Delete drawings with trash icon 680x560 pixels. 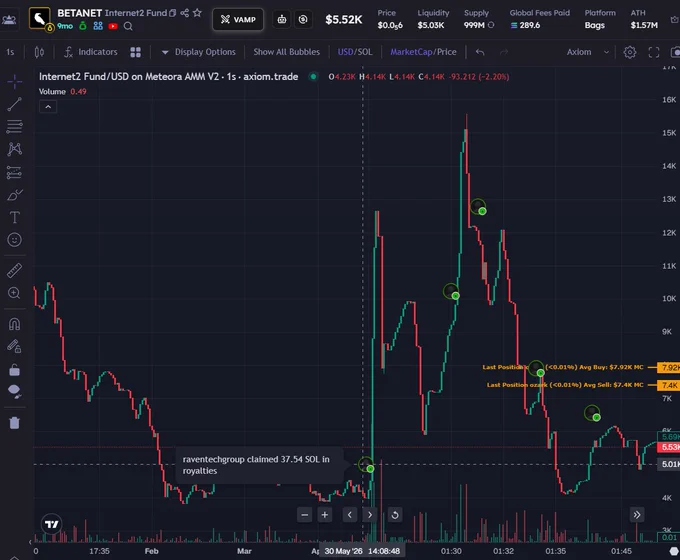14,422
